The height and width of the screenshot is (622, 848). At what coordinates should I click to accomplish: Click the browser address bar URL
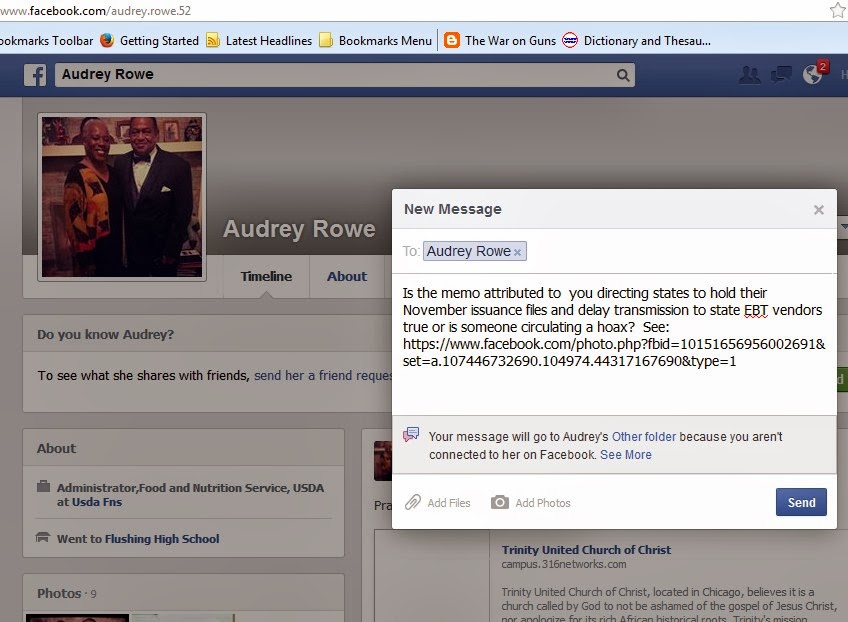click(96, 10)
